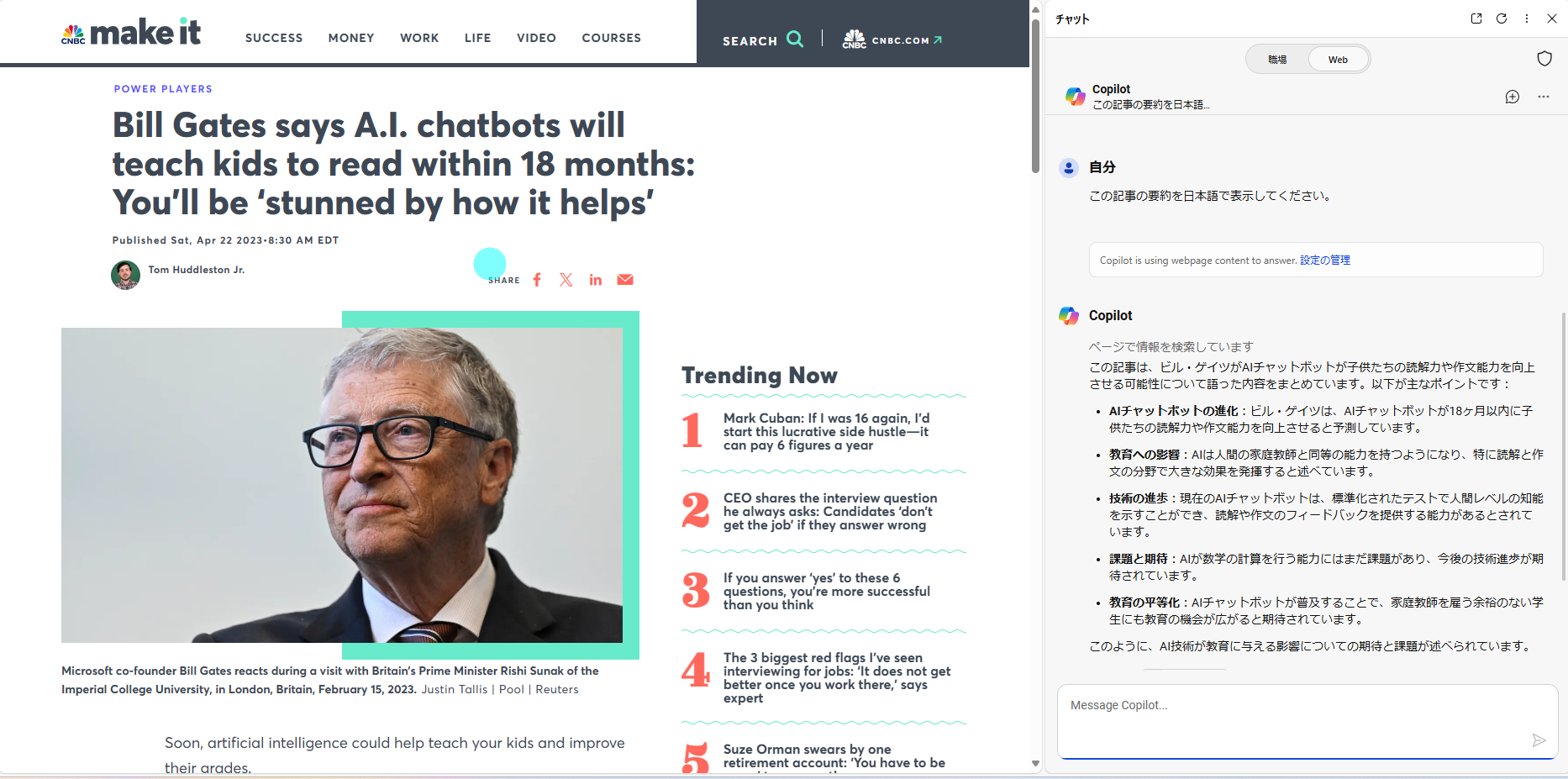Click the Copilot logo in conversation header
The image size is (1568, 779).
[x=1075, y=96]
